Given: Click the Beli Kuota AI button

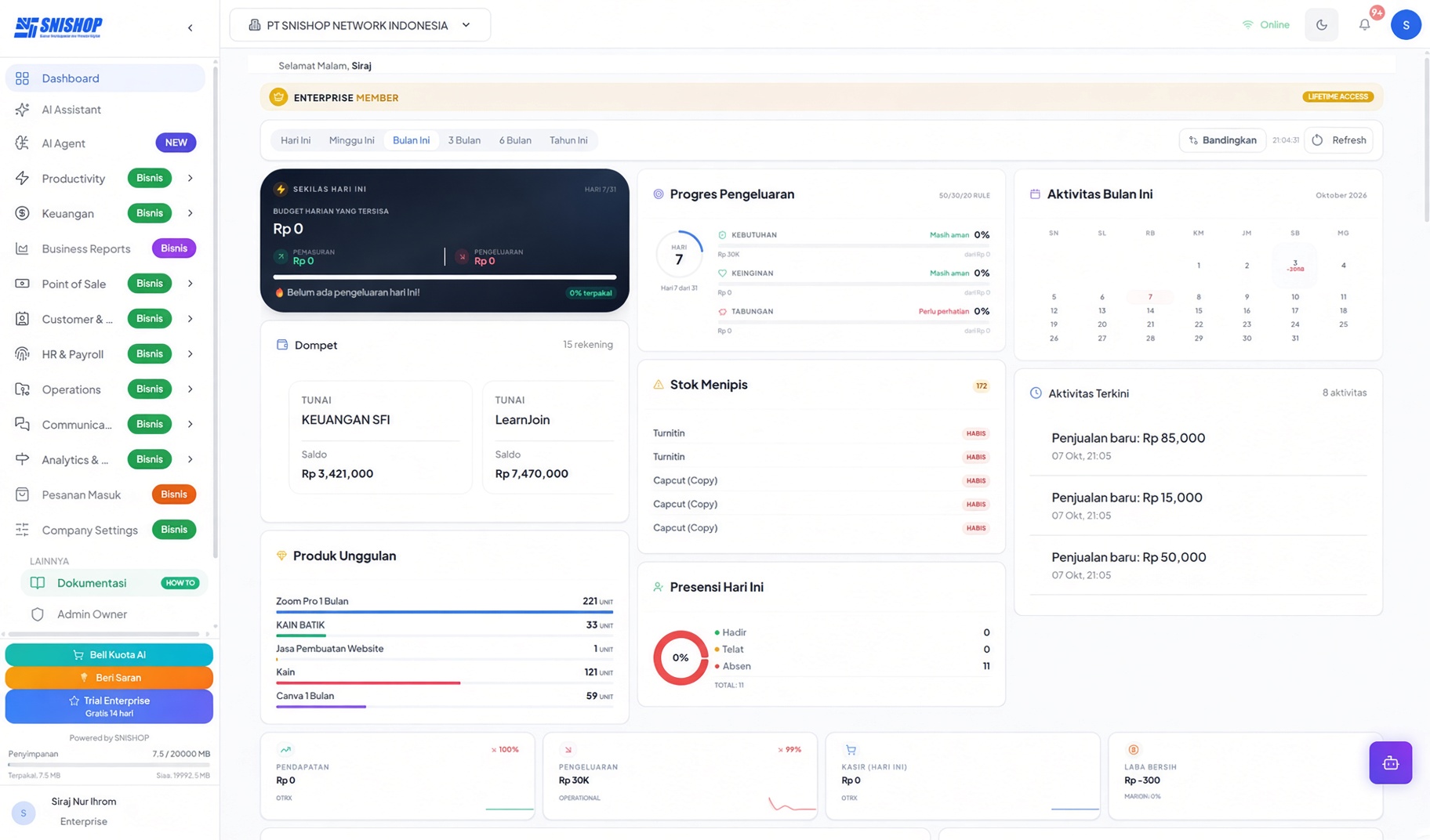Looking at the screenshot, I should pyautogui.click(x=109, y=655).
